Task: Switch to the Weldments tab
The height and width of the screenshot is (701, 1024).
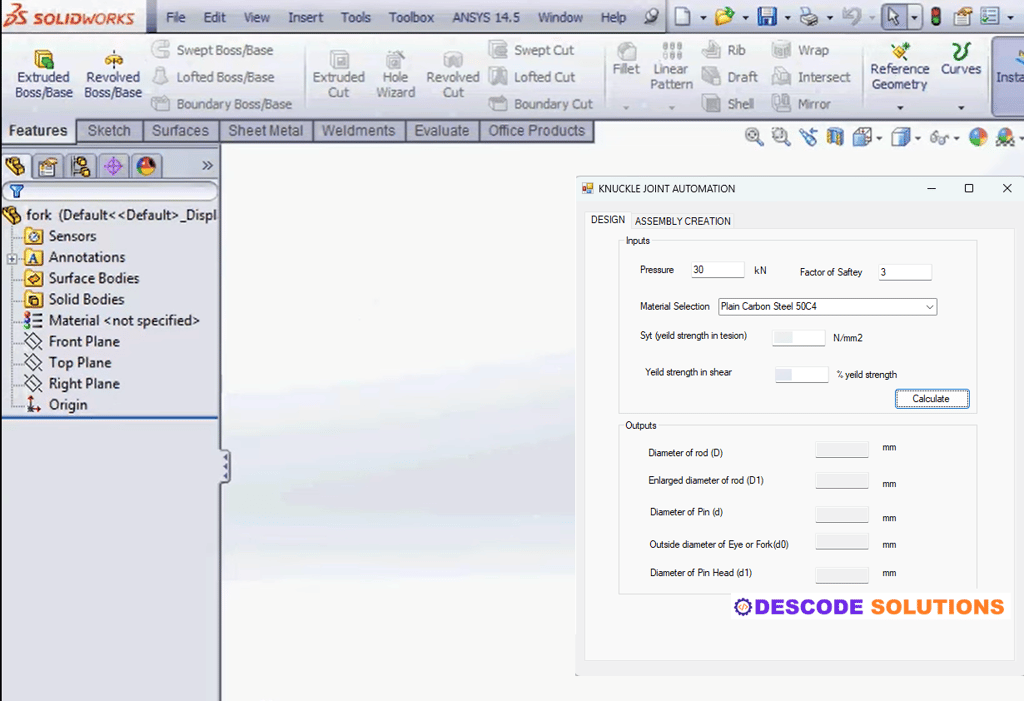Action: [359, 131]
